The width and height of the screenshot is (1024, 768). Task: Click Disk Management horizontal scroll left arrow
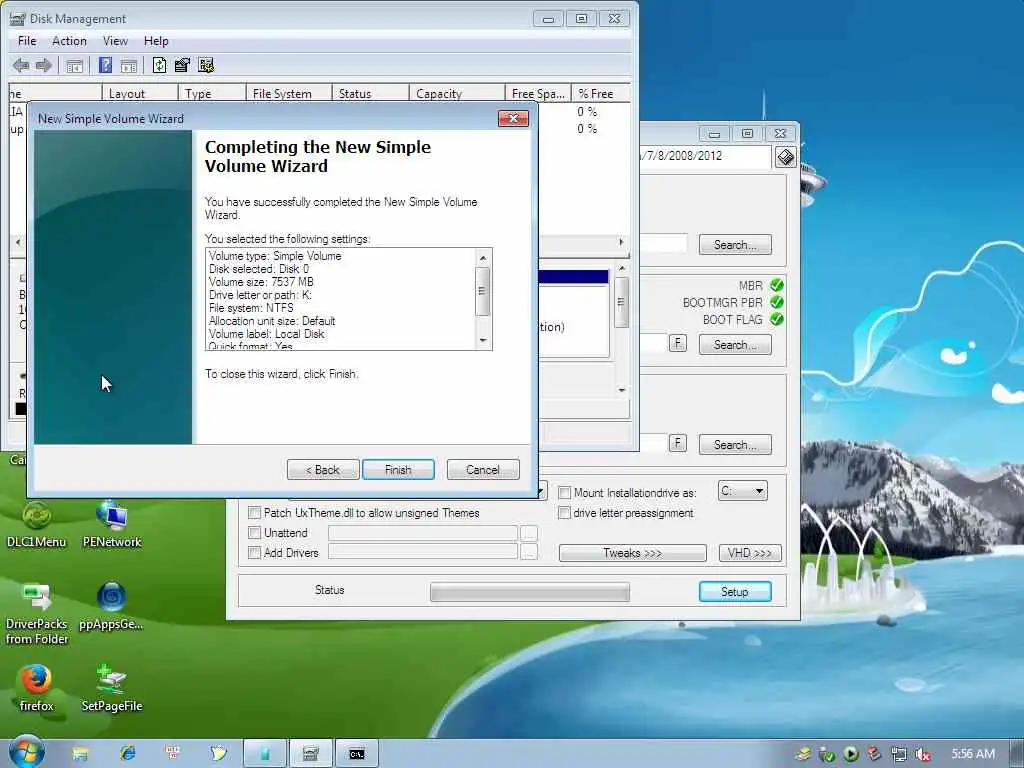18,242
